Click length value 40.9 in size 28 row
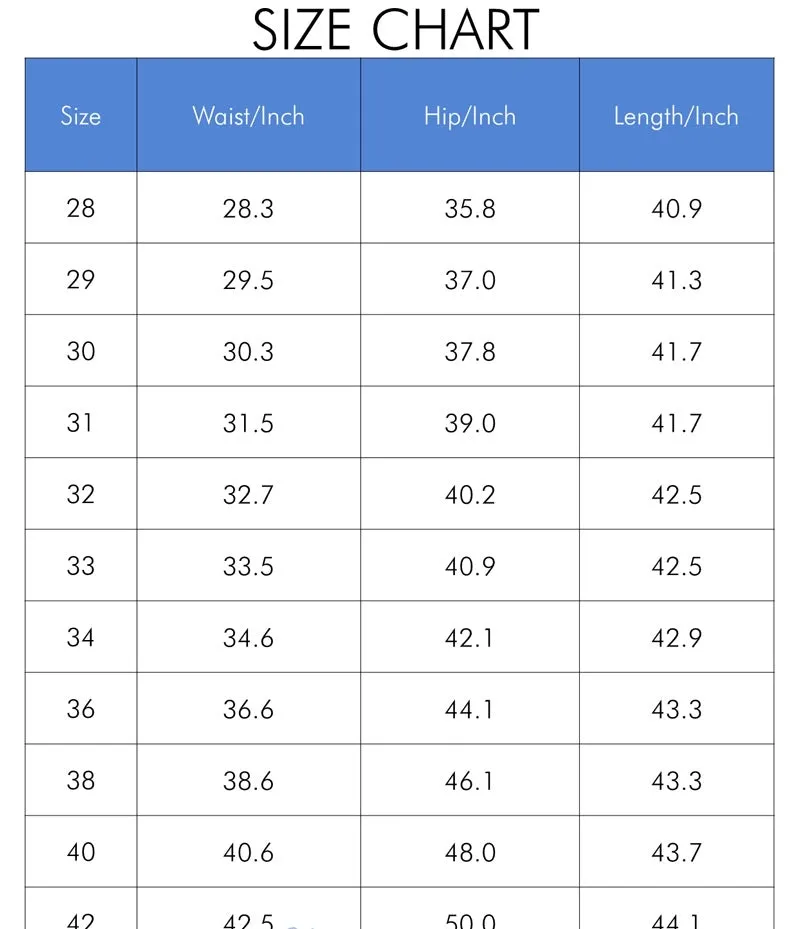This screenshot has height=929, width=800. coord(676,208)
